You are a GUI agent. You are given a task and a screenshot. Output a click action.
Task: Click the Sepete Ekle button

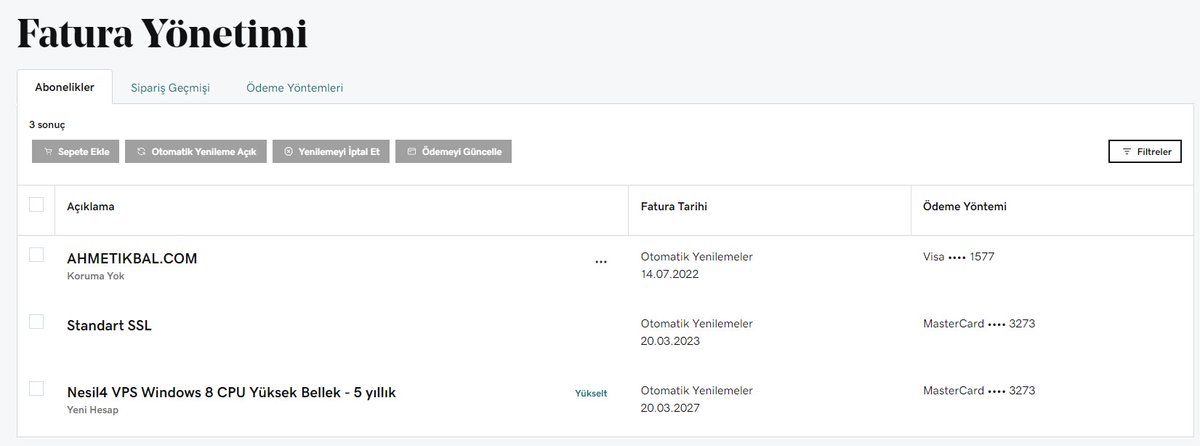75,151
